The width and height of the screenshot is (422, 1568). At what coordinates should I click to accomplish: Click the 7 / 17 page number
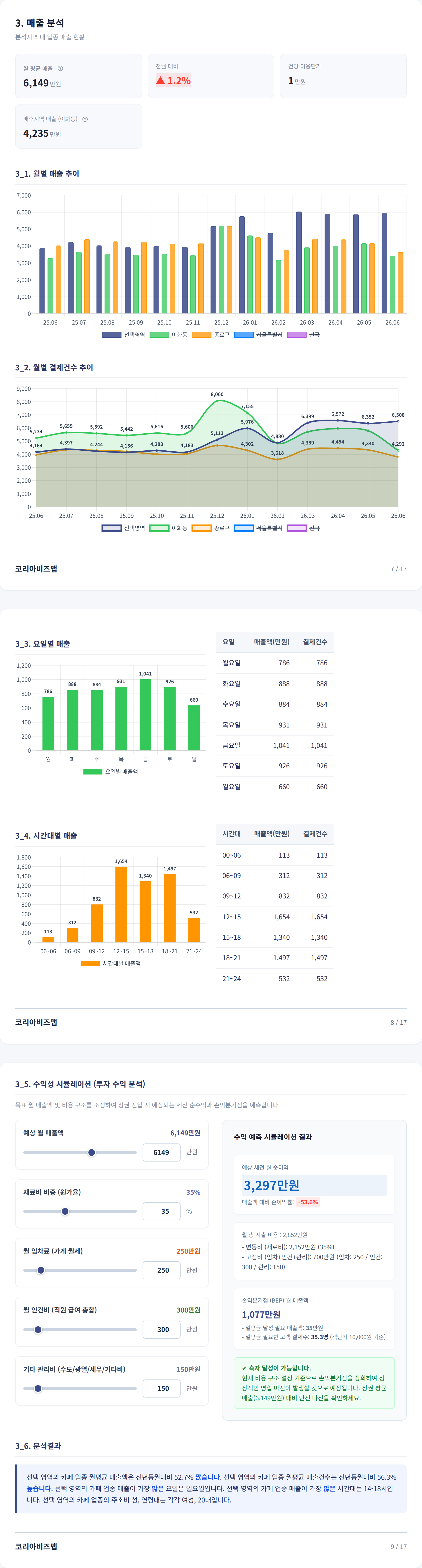[x=399, y=569]
